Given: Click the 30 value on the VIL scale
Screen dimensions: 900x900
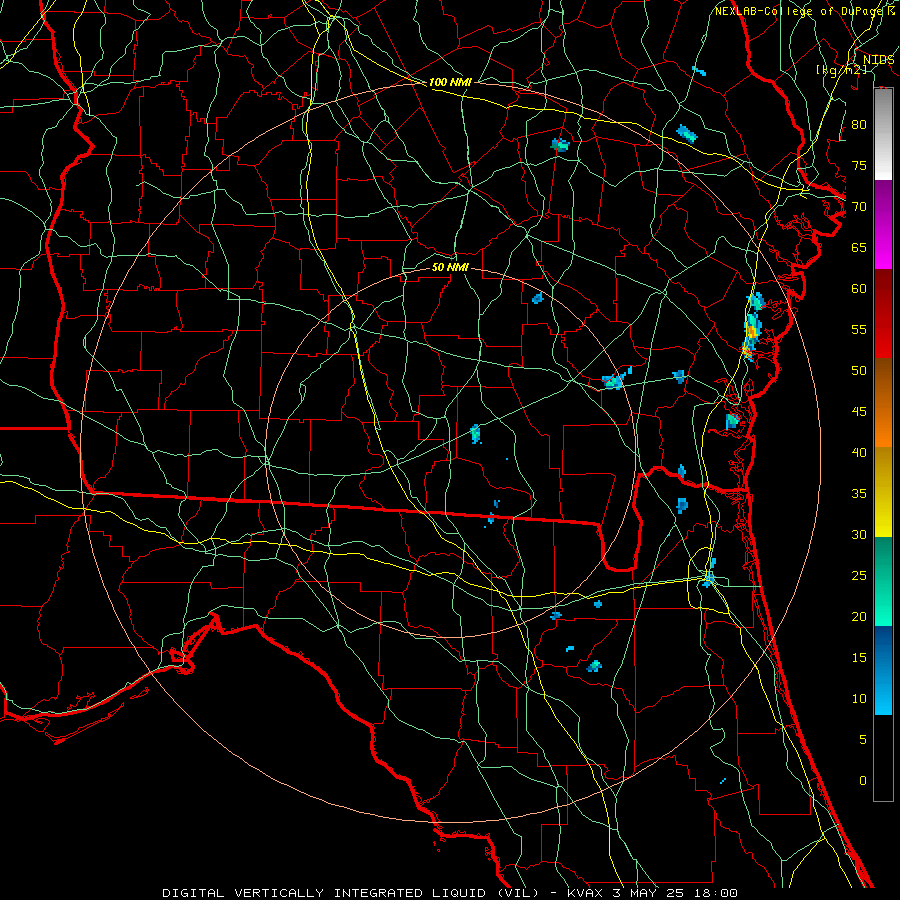Looking at the screenshot, I should (859, 534).
